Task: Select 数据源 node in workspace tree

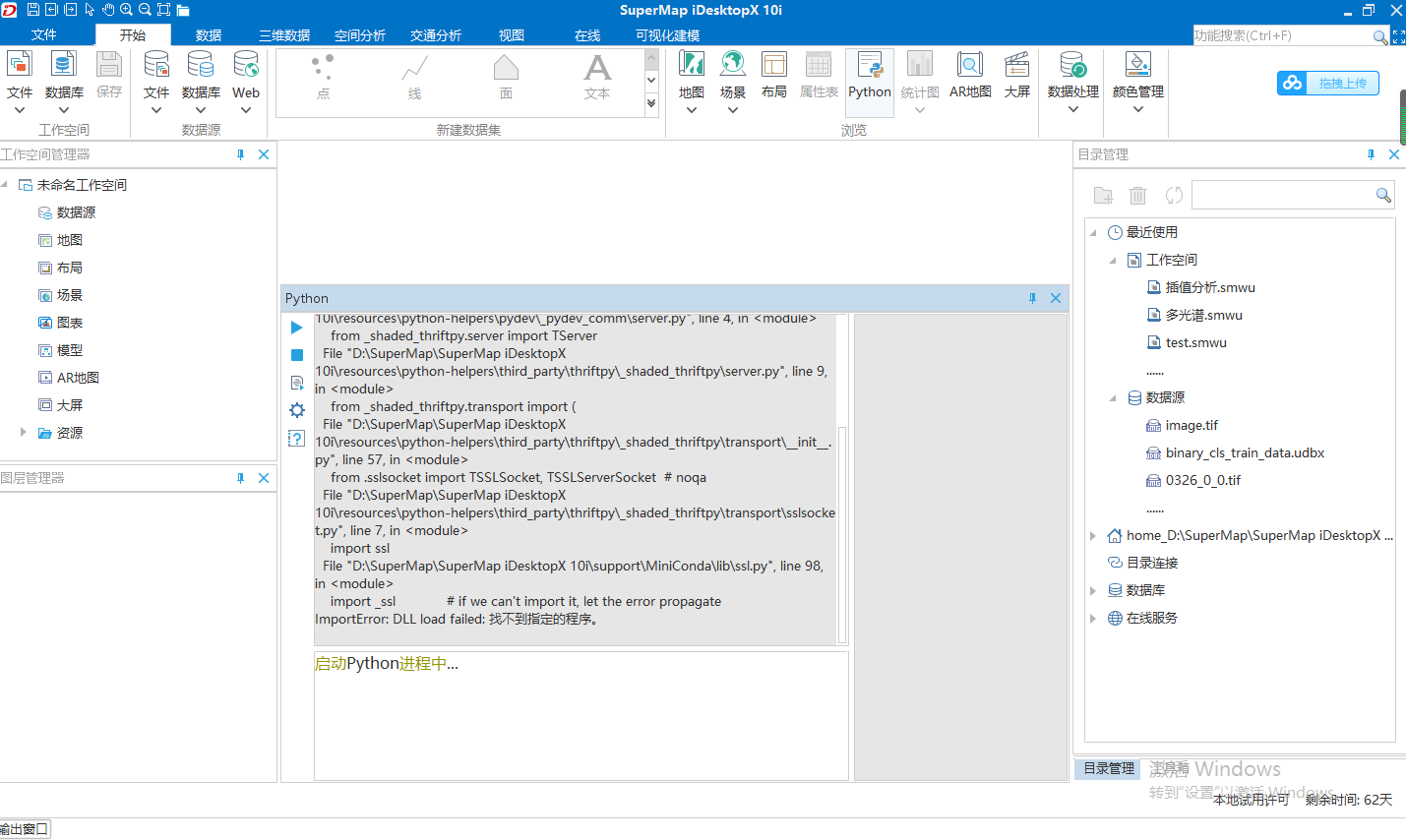Action: [x=76, y=212]
